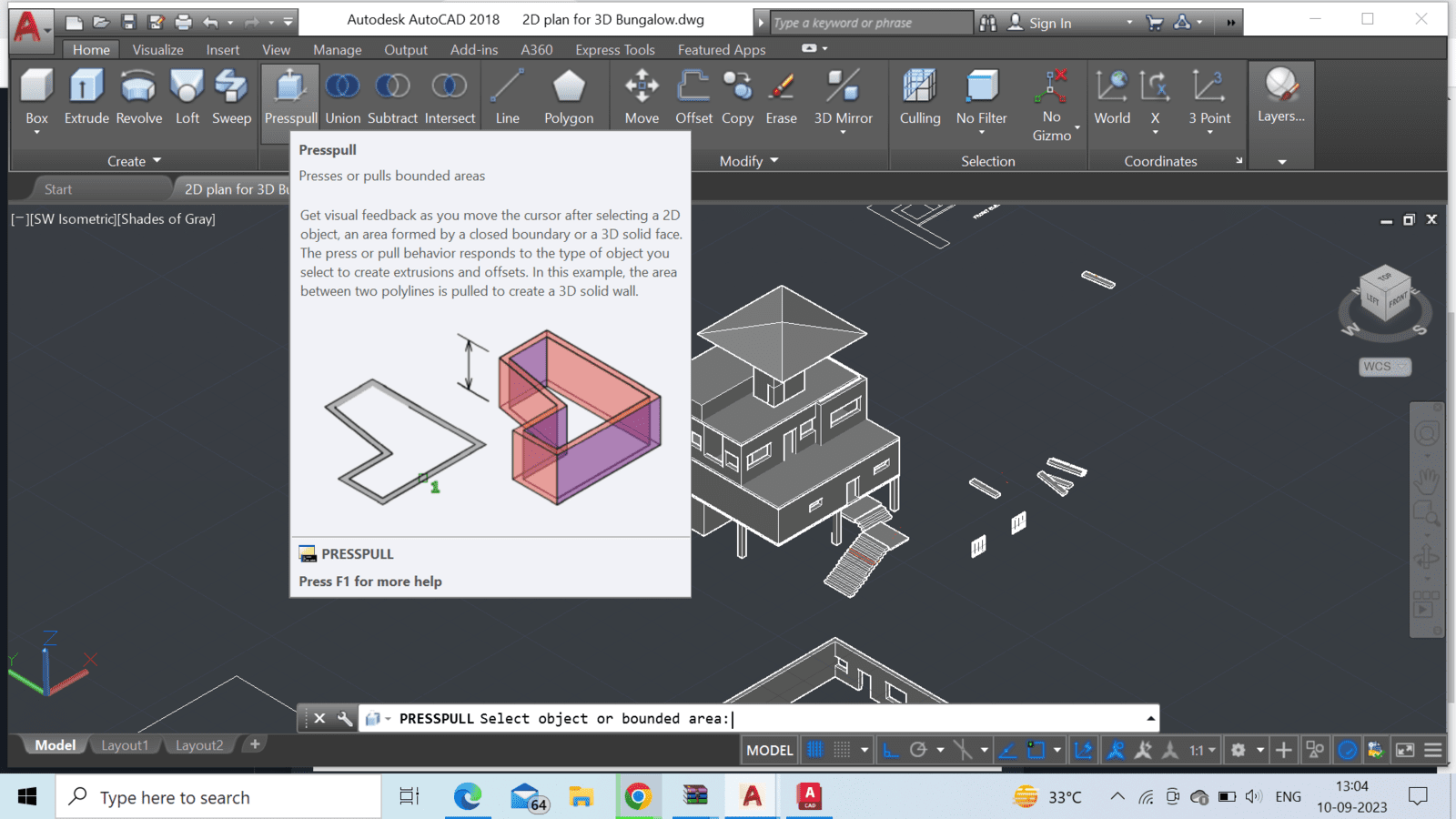Go to the View ribbon tab
This screenshot has height=819, width=1456.
[x=276, y=49]
